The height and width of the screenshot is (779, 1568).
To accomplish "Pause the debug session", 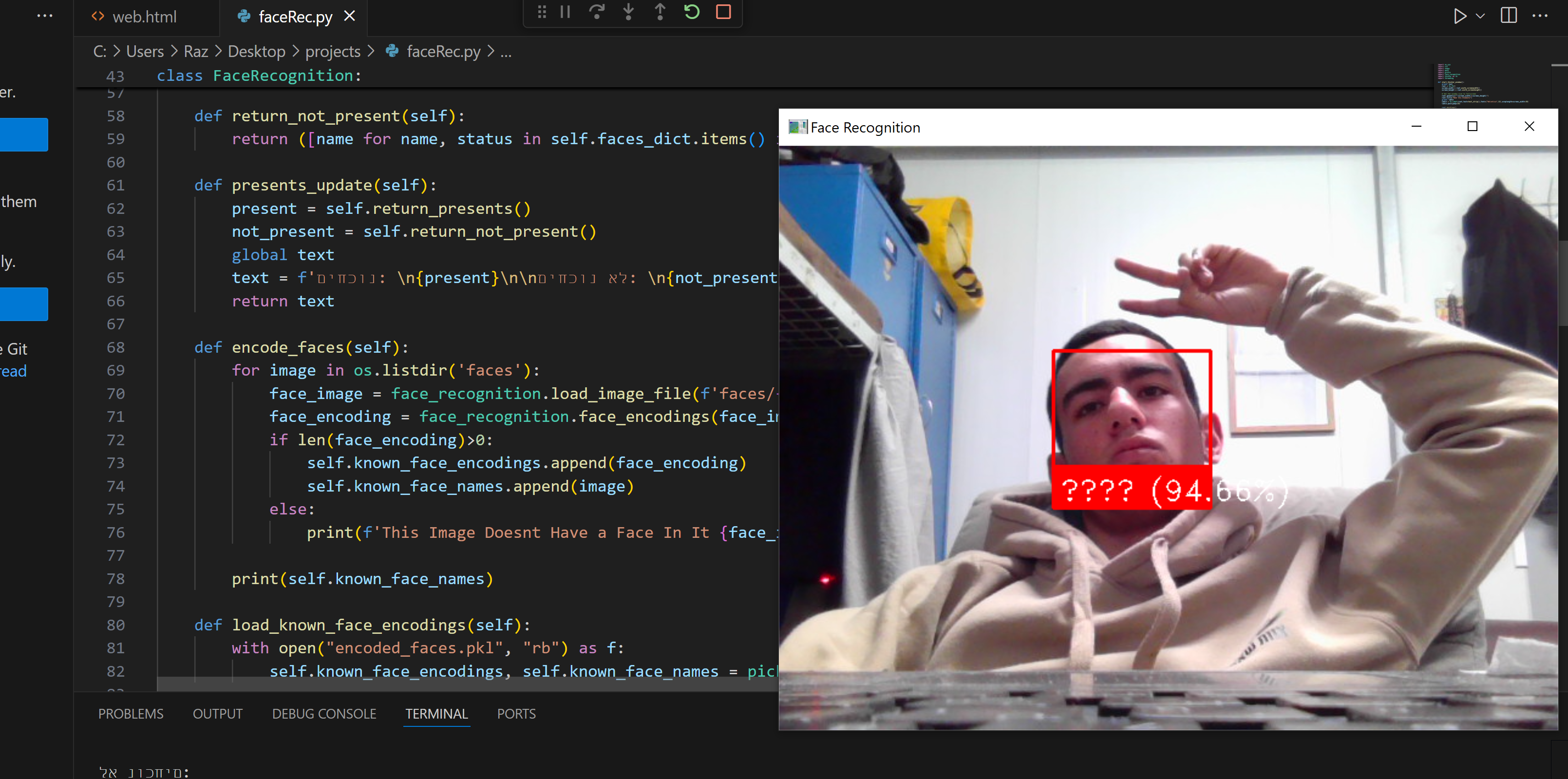I will [565, 12].
